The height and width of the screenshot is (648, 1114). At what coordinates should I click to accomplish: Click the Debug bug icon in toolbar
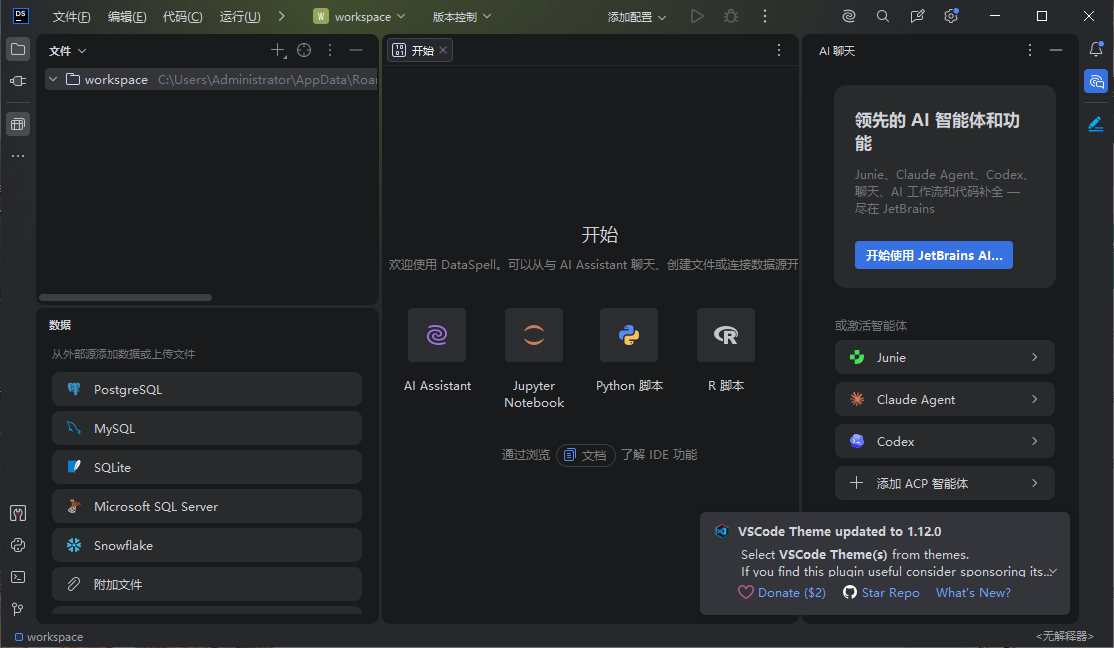pos(731,16)
